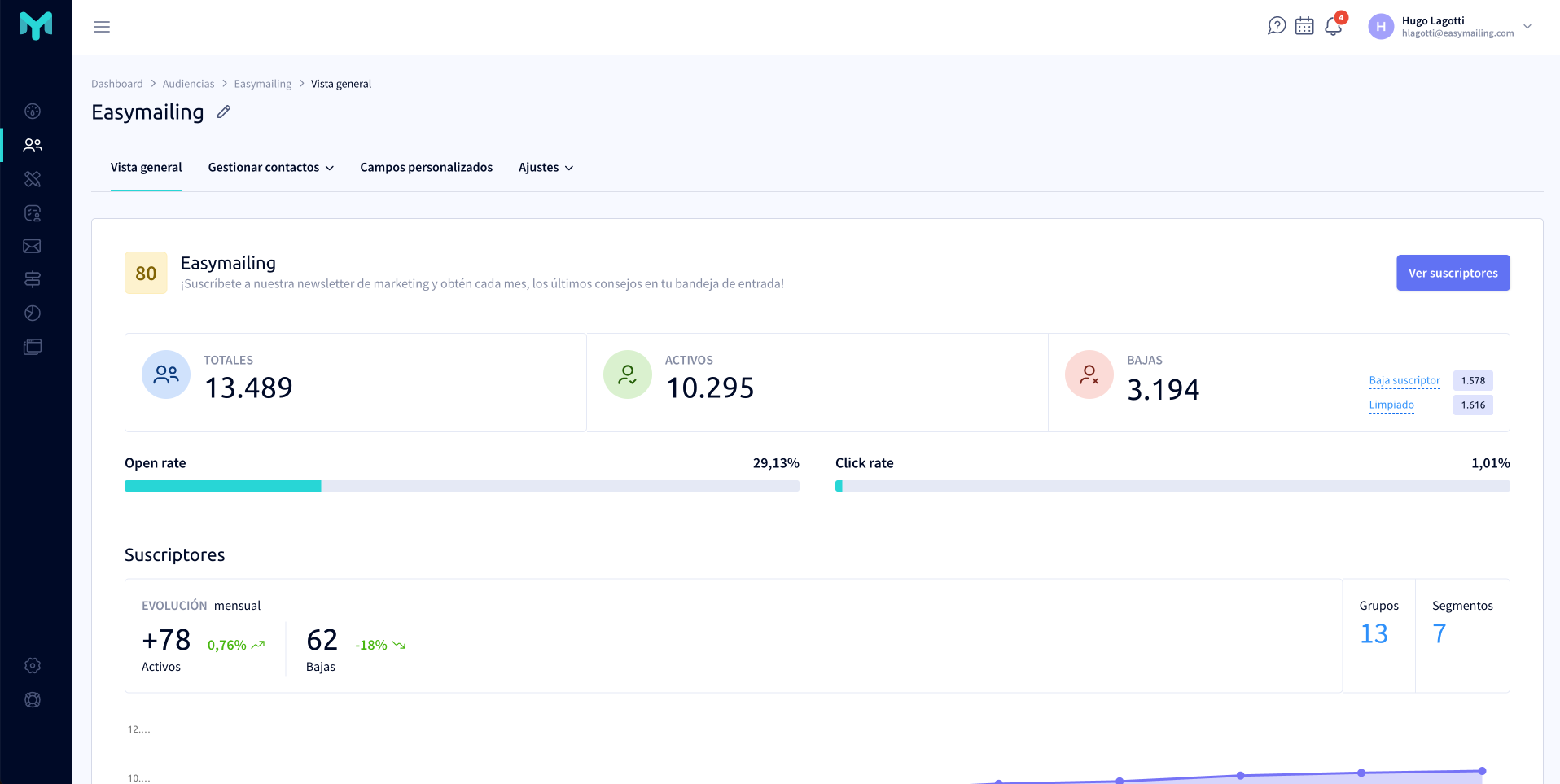Click the Mailing app logo
Viewport: 1560px width, 784px height.
click(x=36, y=26)
